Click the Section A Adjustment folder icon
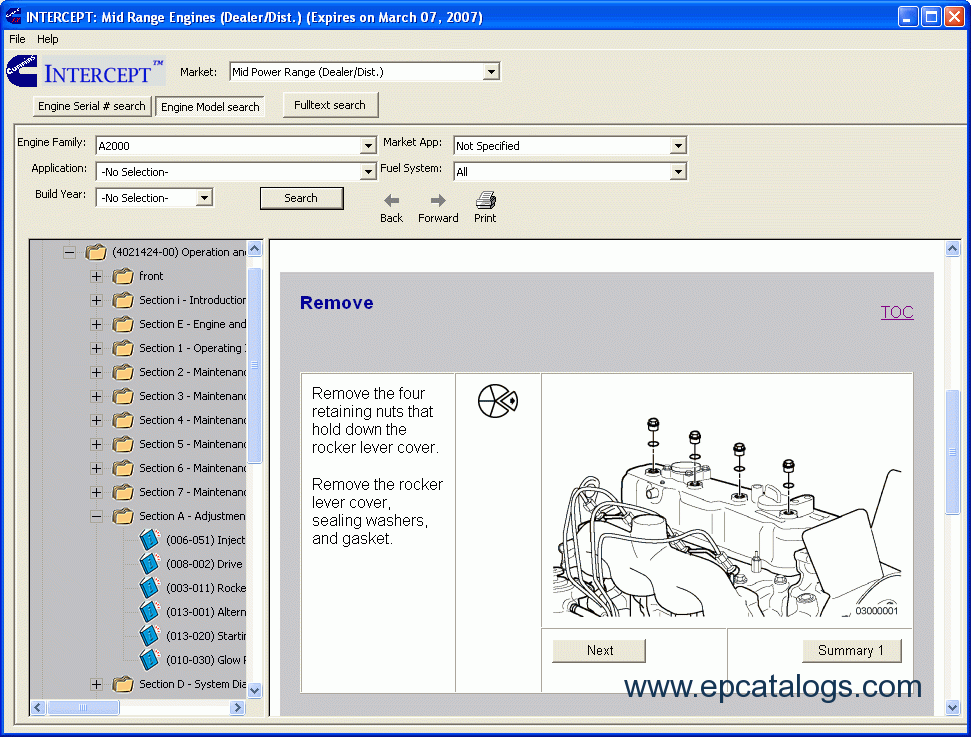 click(123, 516)
